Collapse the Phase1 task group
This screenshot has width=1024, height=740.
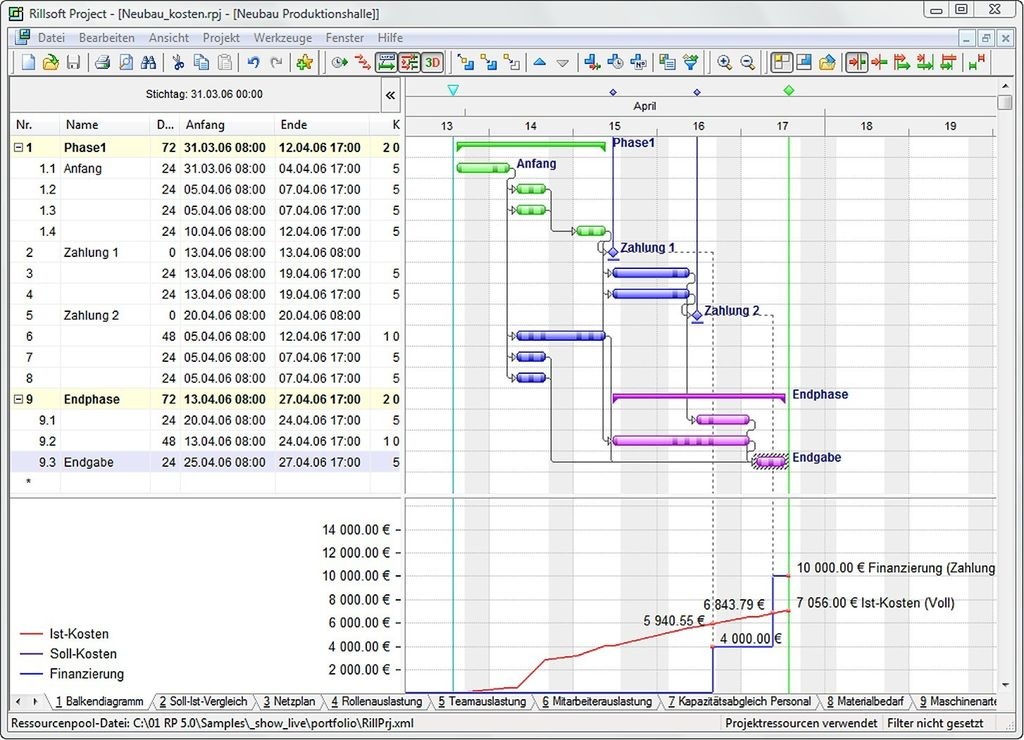click(x=18, y=146)
